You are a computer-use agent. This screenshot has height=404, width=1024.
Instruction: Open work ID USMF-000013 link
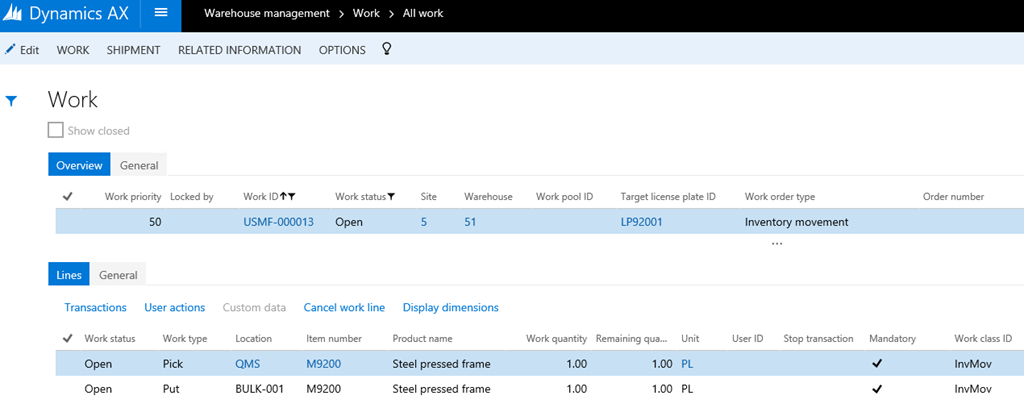(278, 222)
